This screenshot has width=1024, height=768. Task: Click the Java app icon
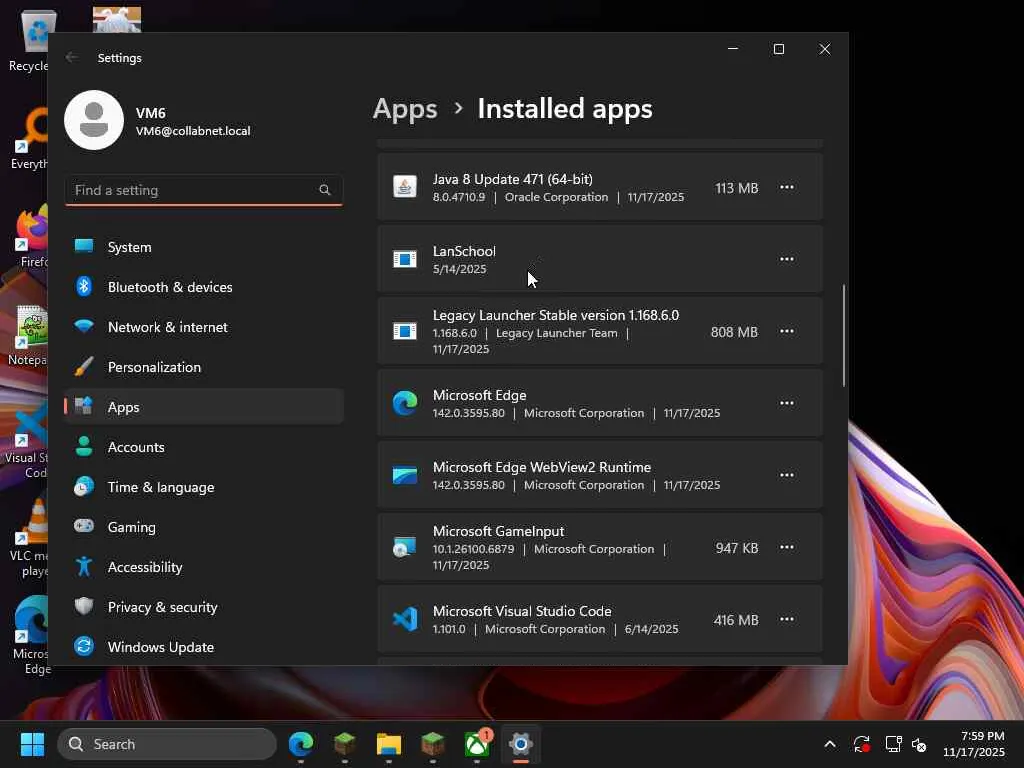[x=405, y=187]
